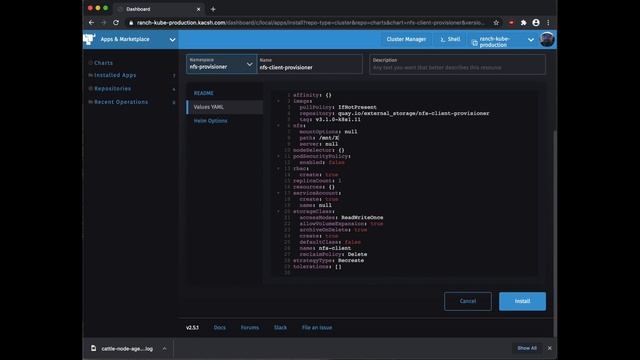This screenshot has height=360, width=640.
Task: Click the Name field nfs-client-provisioner
Action: [310, 64]
